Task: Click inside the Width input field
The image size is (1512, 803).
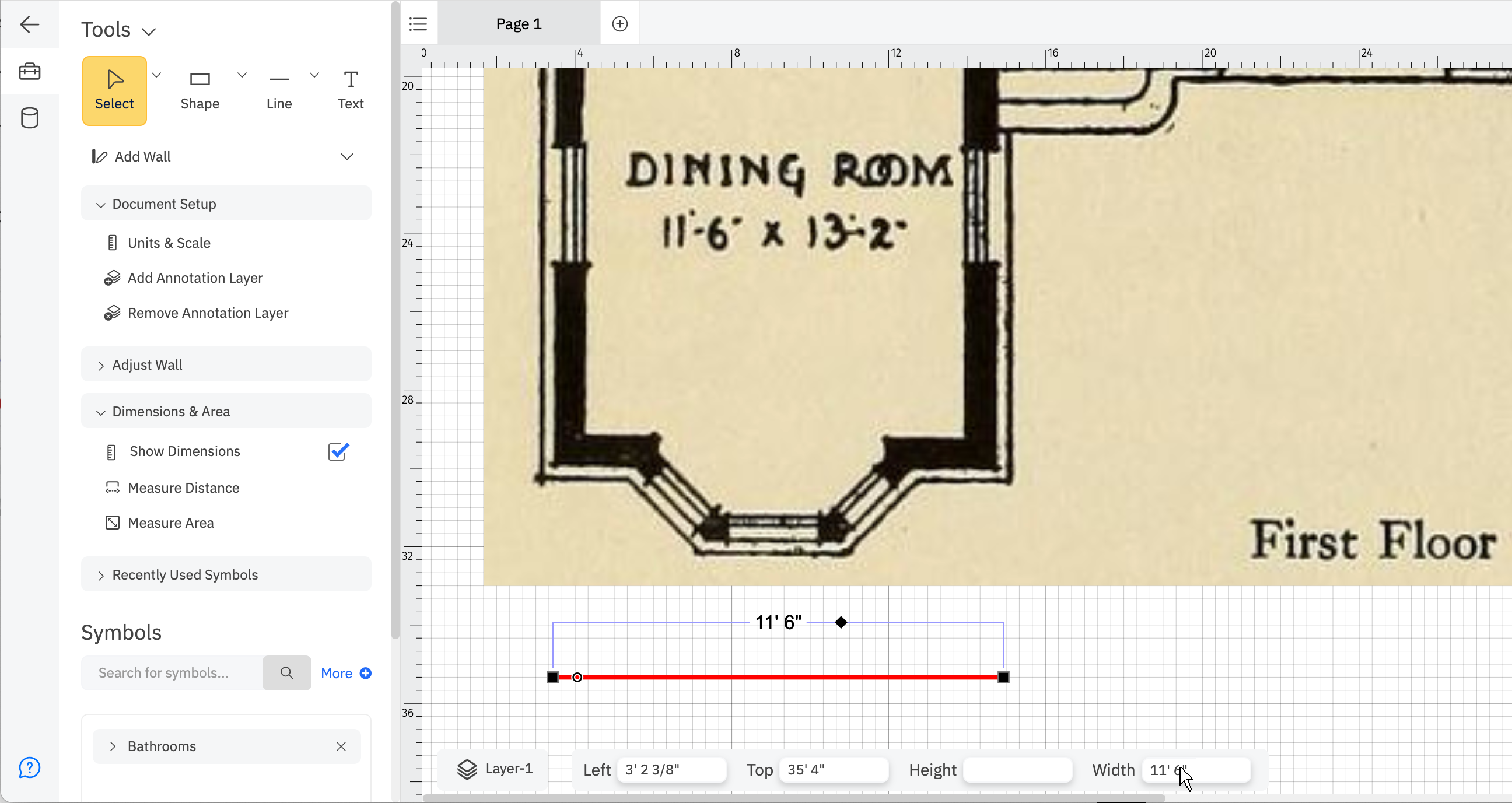Action: pos(1196,770)
